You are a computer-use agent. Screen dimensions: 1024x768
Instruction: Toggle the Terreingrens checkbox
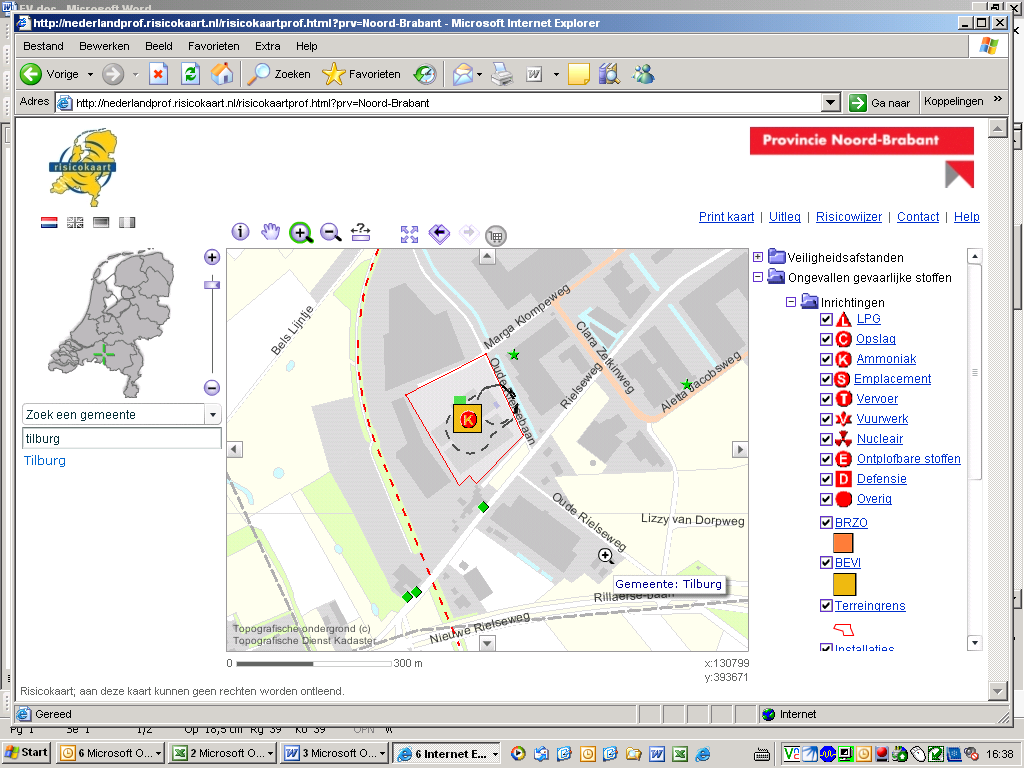[826, 605]
